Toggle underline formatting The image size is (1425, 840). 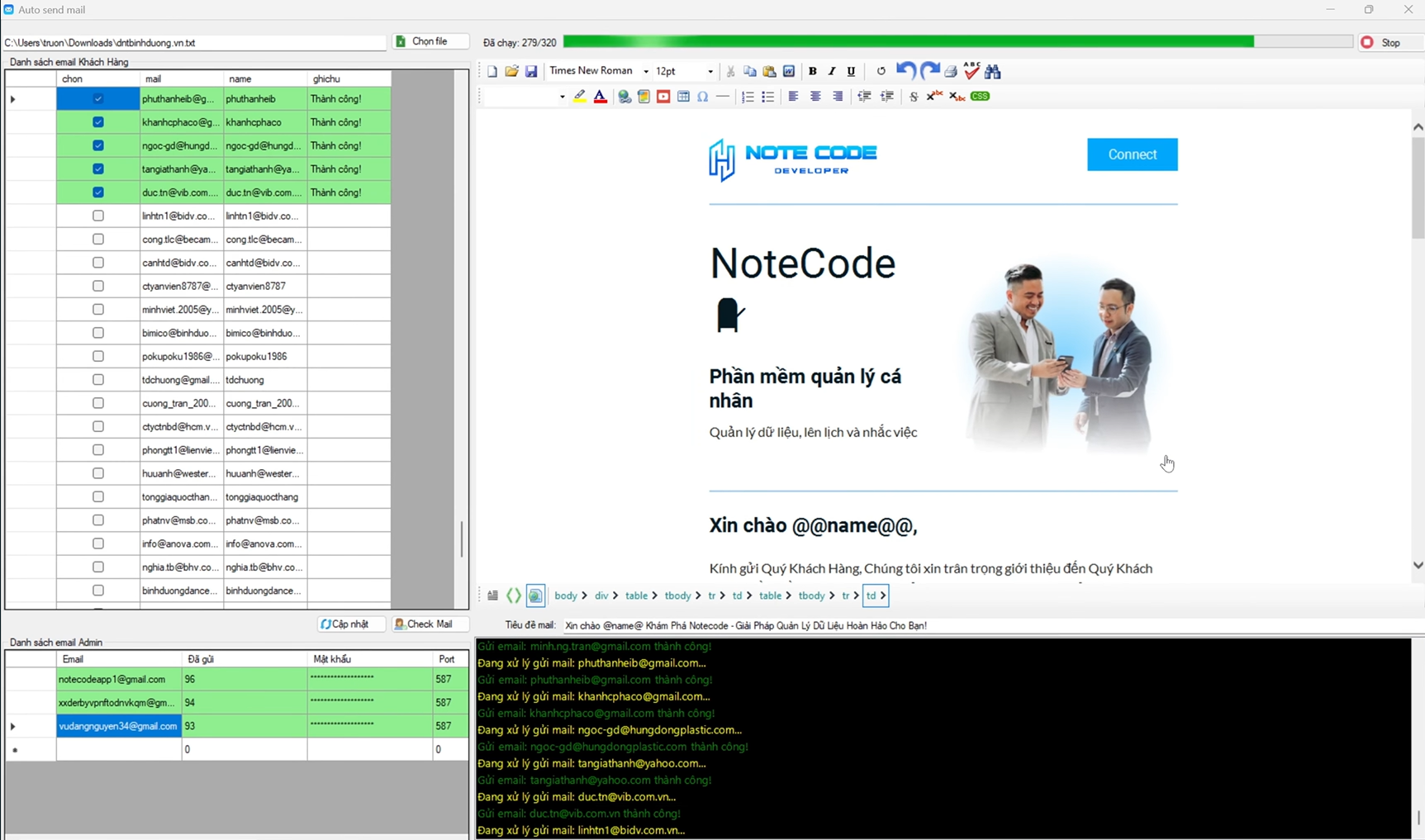tap(851, 72)
